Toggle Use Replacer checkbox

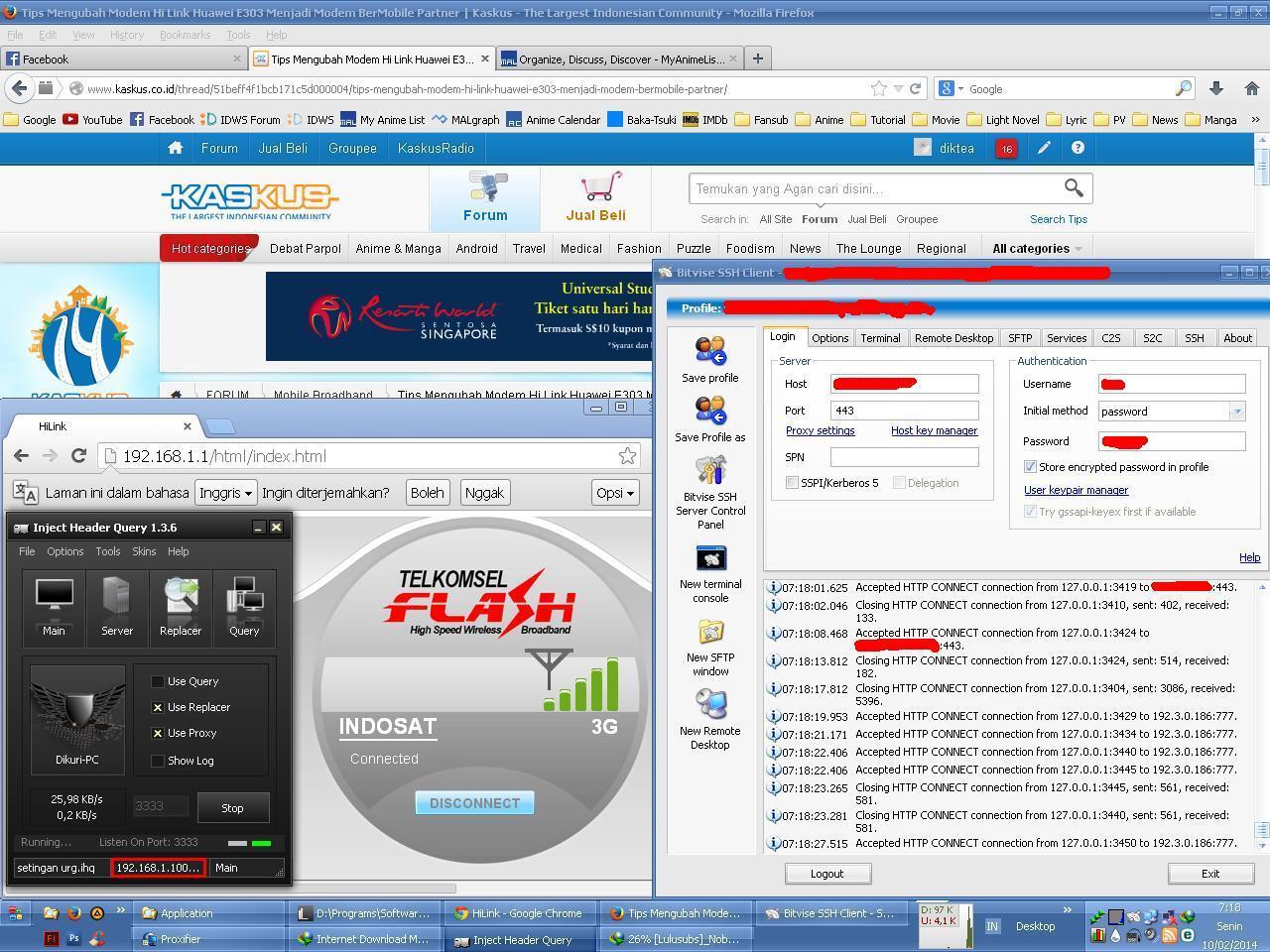click(x=157, y=707)
